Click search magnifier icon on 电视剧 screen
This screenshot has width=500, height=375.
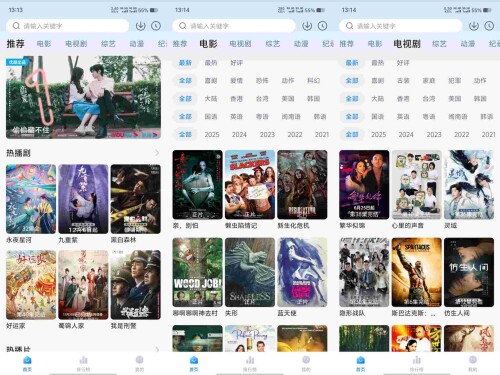349,26
